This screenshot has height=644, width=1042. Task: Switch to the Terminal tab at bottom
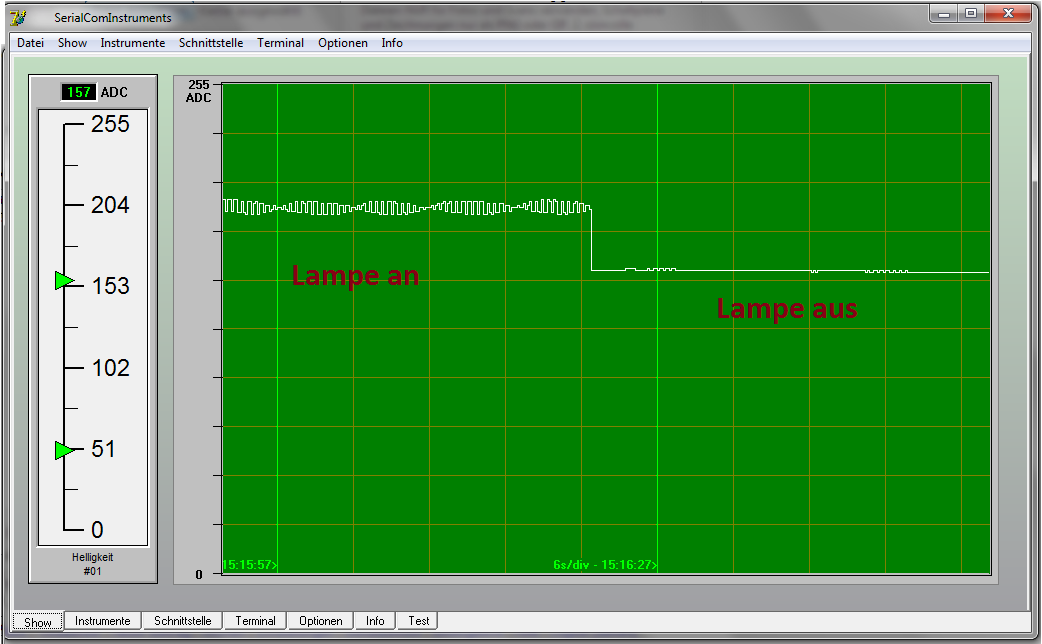tap(255, 621)
